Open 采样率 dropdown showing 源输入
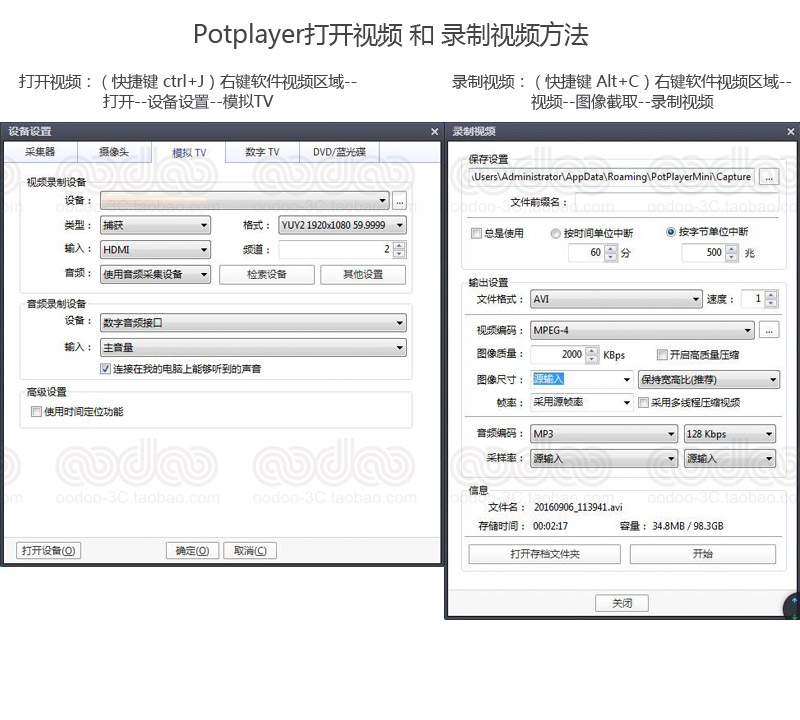 [604, 458]
